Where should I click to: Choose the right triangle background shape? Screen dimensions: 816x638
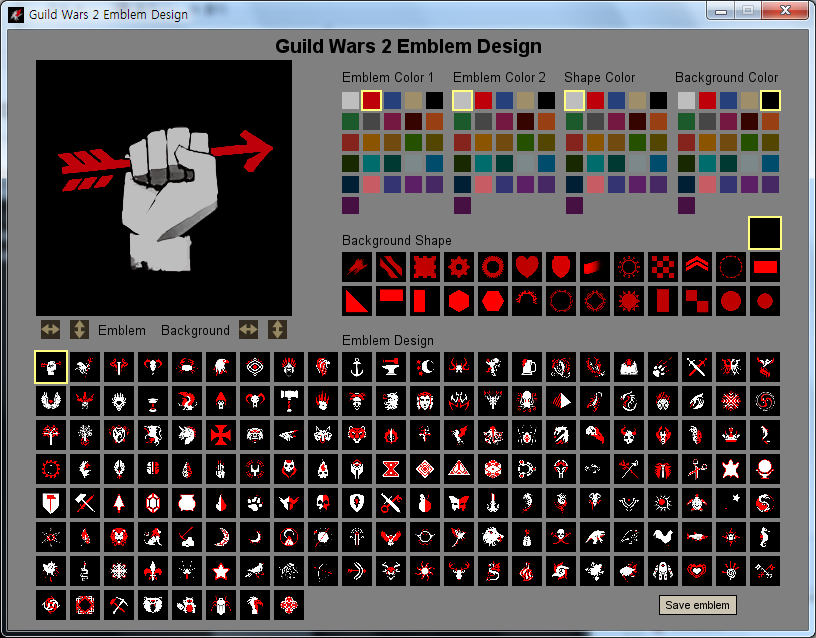[x=357, y=301]
